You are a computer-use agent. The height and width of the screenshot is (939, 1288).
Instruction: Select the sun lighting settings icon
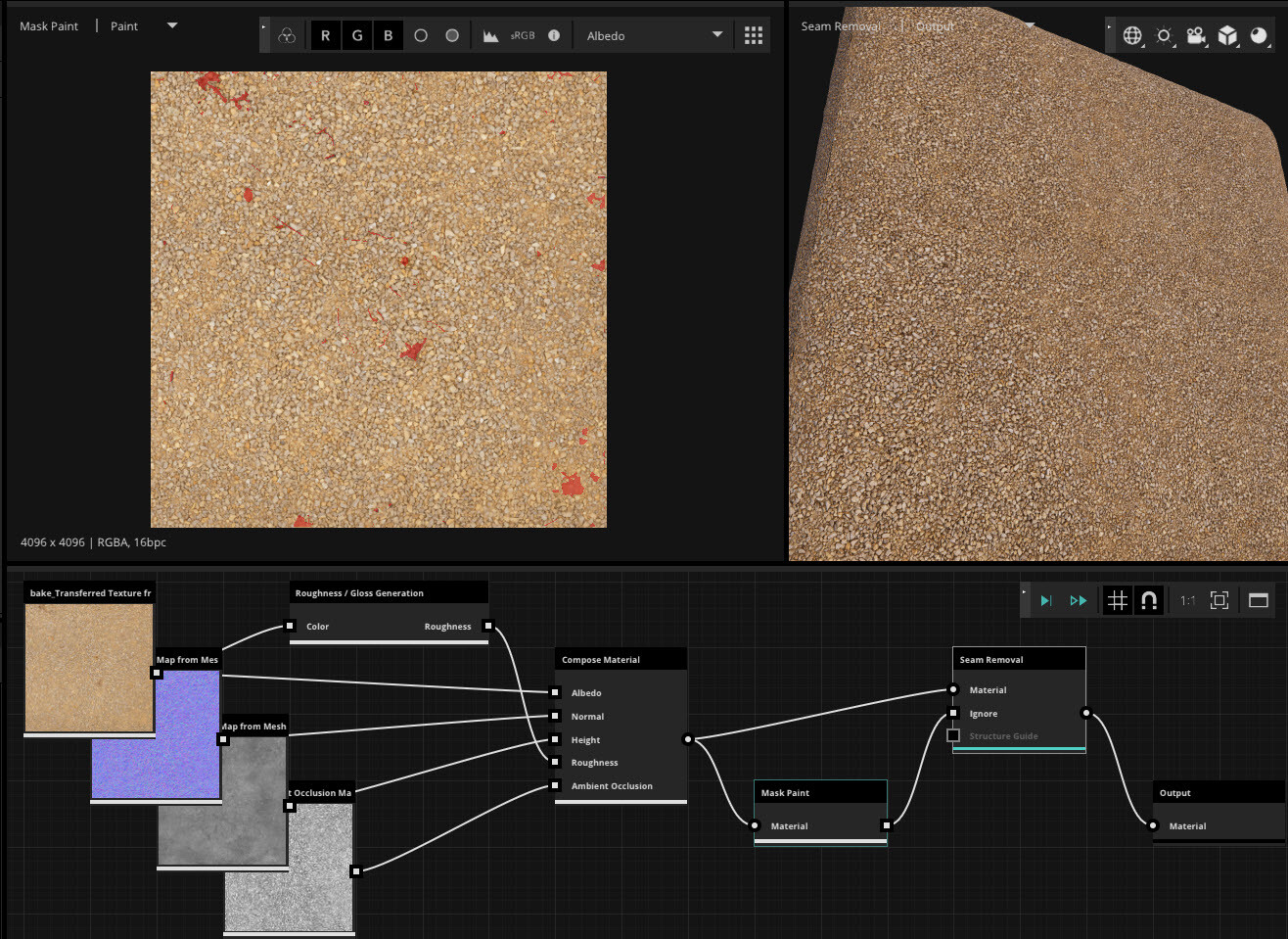click(1164, 35)
